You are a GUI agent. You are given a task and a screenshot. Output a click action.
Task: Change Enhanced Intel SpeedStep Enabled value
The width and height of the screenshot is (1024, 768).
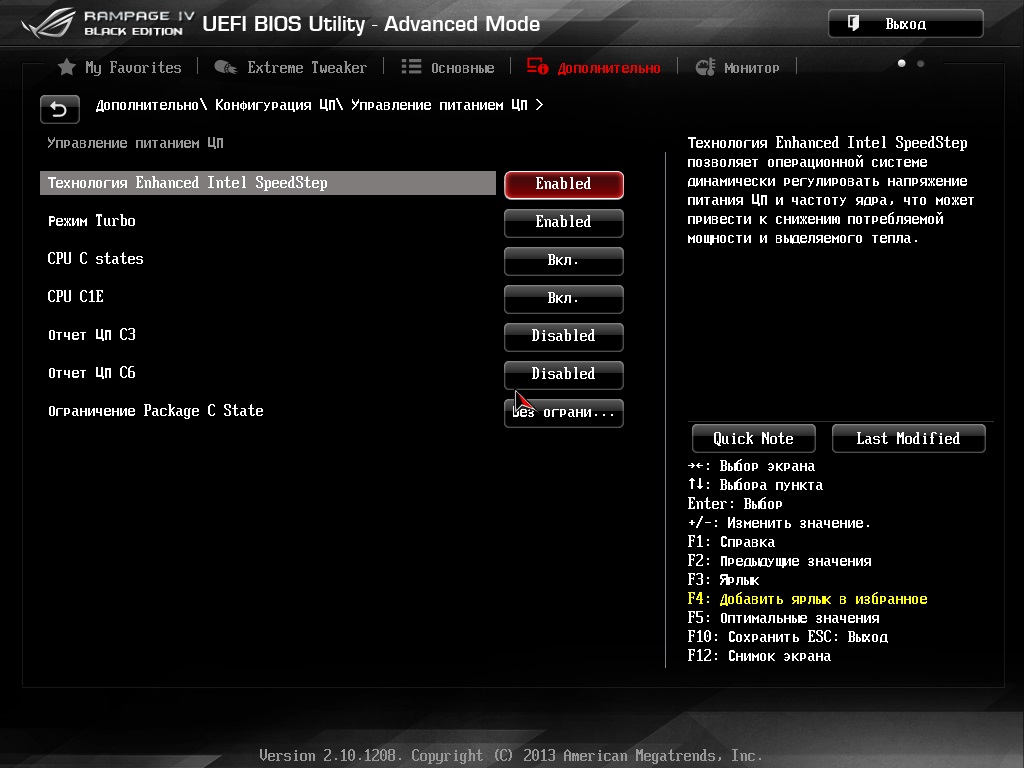pyautogui.click(x=564, y=184)
